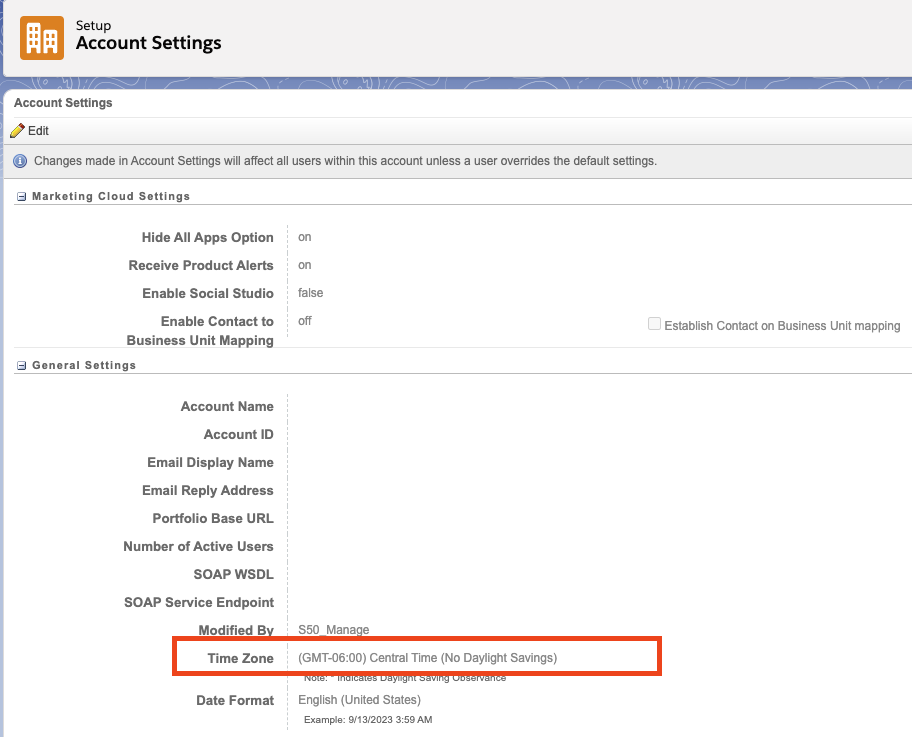Click the (GMT-06:00) Central Time value
This screenshot has width=912, height=737.
428,657
